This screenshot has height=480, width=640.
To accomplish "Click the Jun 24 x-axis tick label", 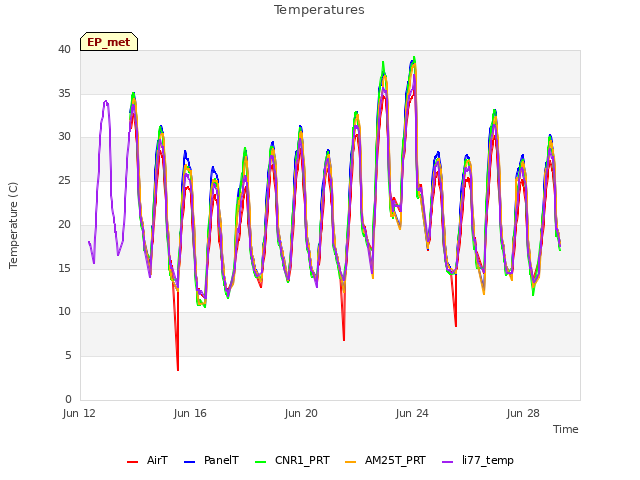I will [412, 413].
